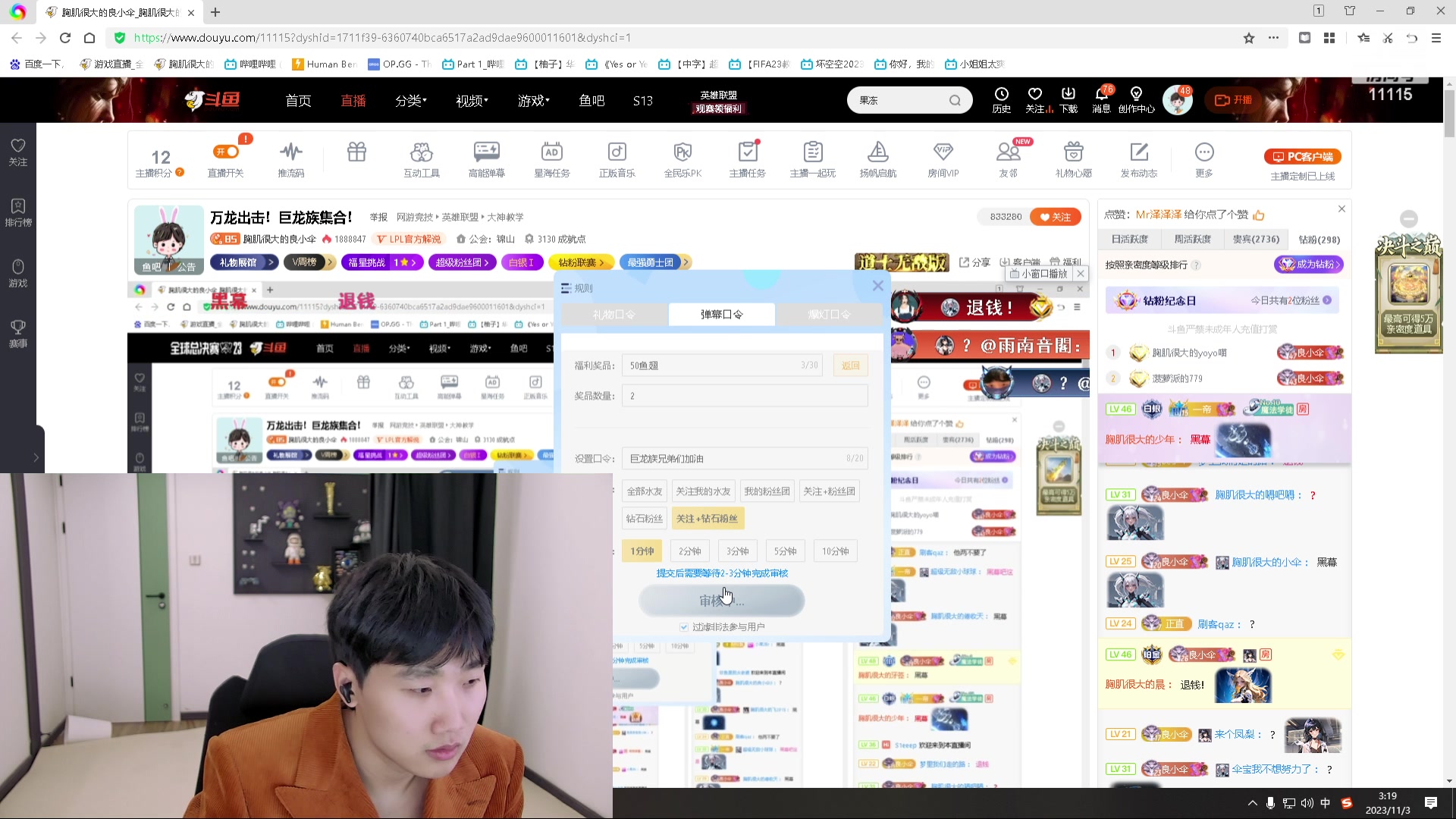This screenshot has height=819, width=1456.
Task: Switch to the 日活跃度 tab
Action: coord(1130,240)
